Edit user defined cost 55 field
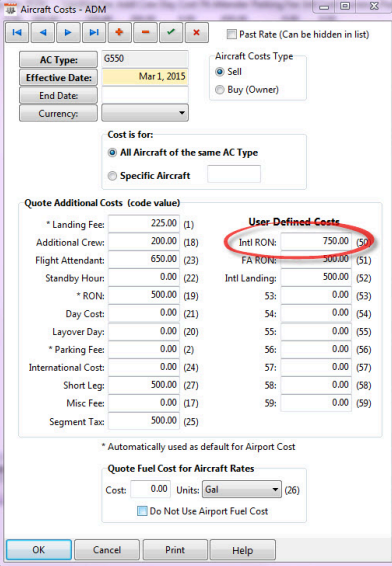 coord(316,331)
